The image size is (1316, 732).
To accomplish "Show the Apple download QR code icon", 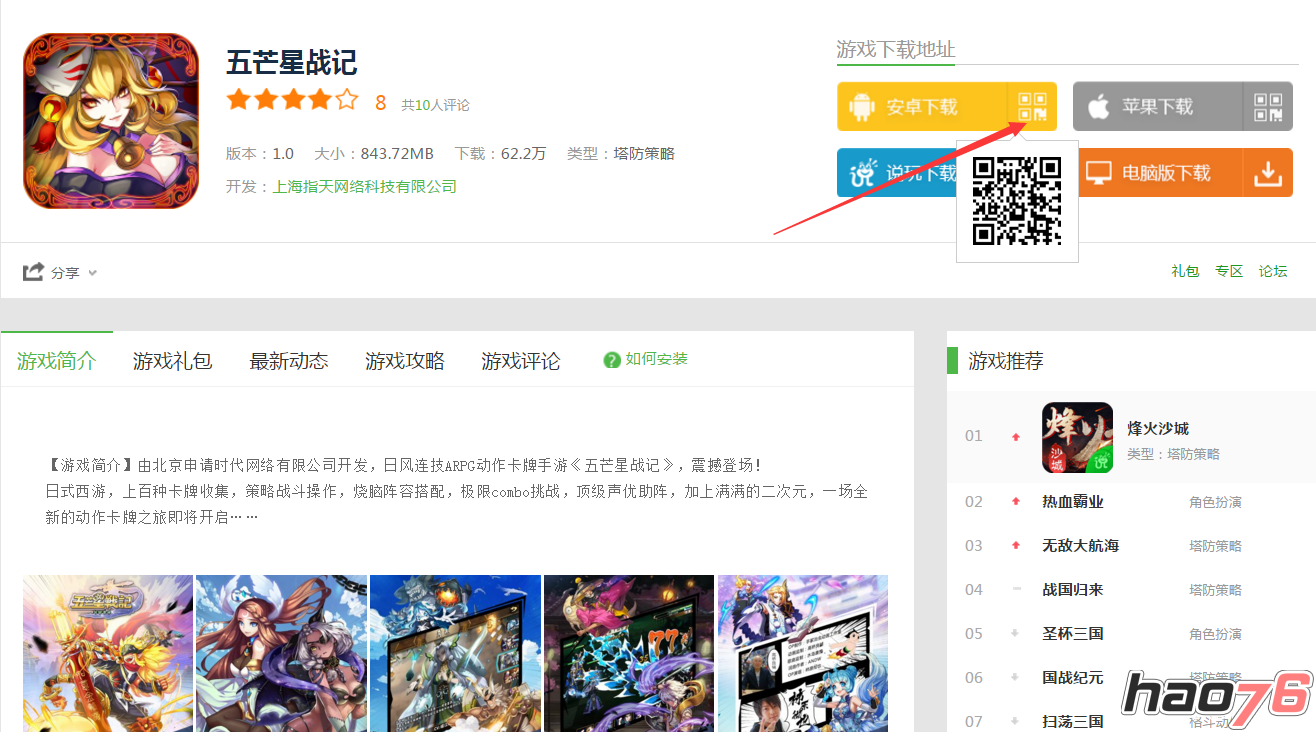I will click(x=1268, y=107).
